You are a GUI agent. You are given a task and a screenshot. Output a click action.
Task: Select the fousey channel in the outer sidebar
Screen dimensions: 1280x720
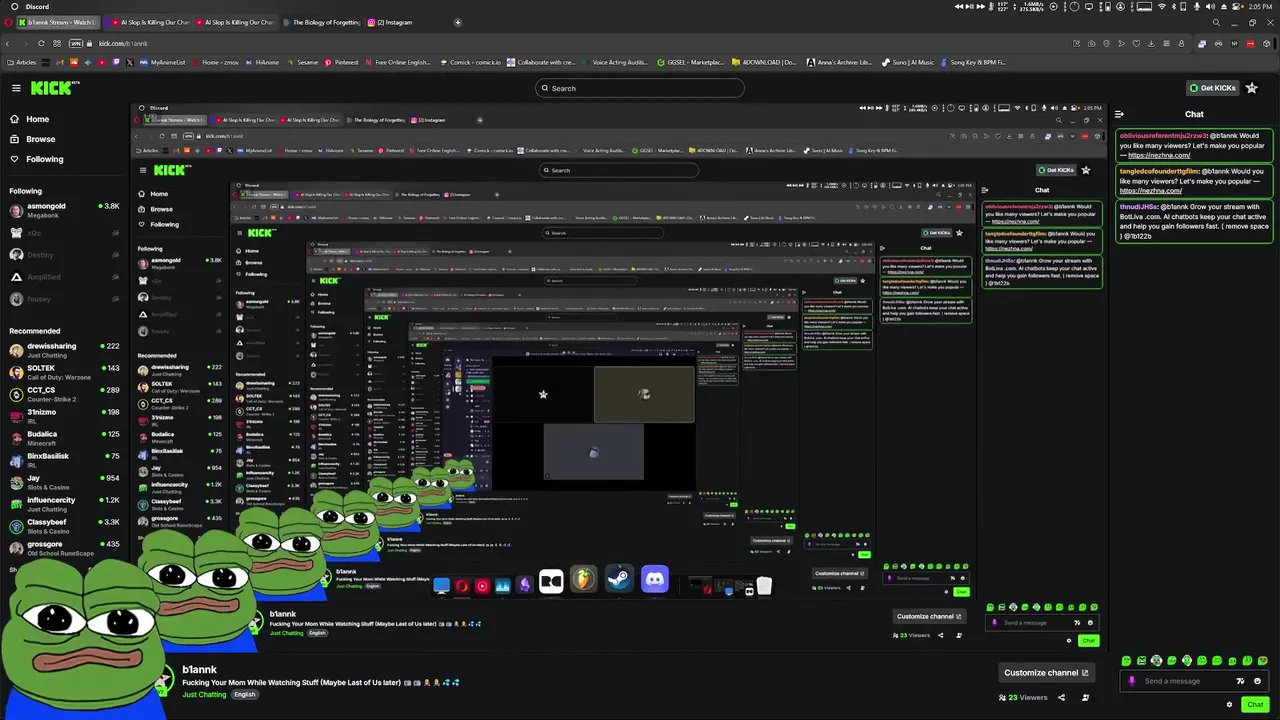[65, 299]
